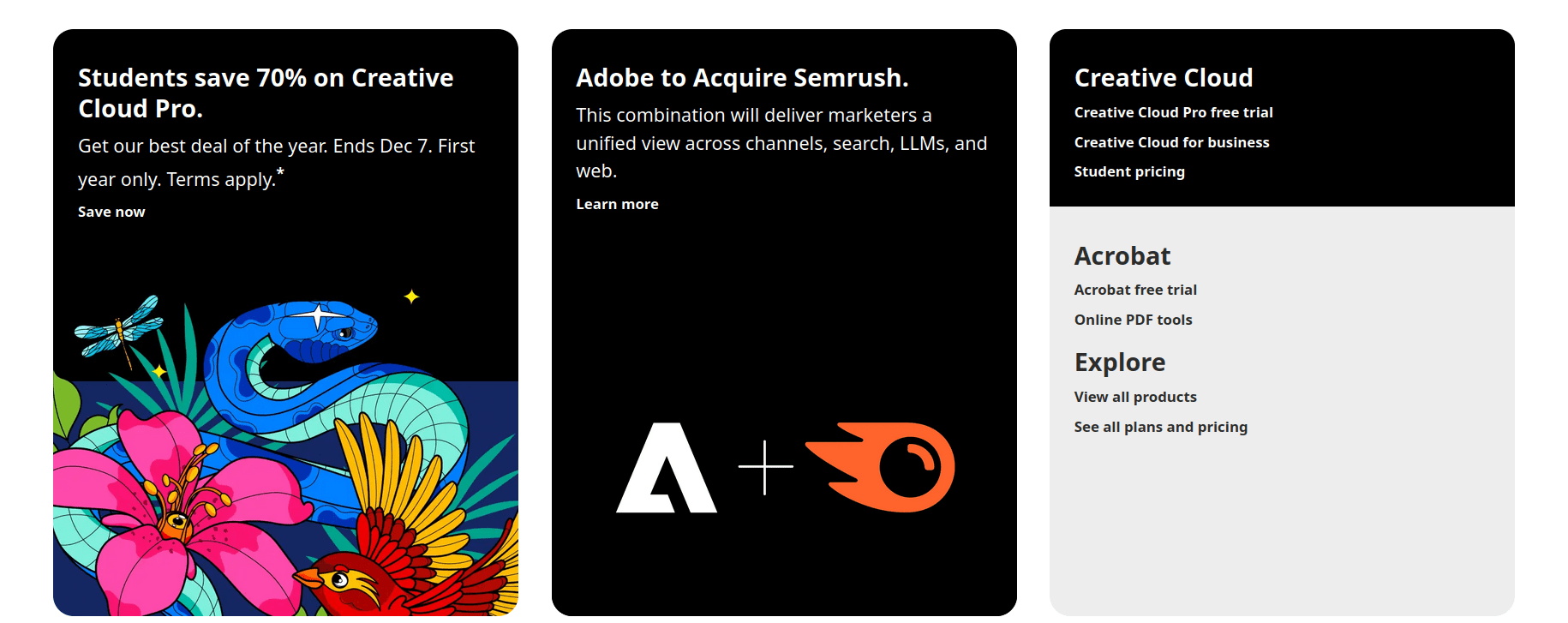Click the Adobe to Acquire Semrush headline

click(x=741, y=78)
